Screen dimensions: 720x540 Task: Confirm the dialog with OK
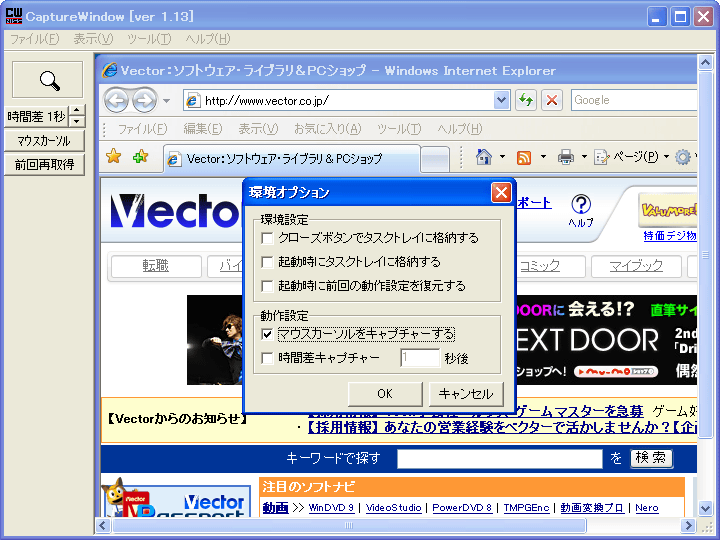pyautogui.click(x=385, y=394)
